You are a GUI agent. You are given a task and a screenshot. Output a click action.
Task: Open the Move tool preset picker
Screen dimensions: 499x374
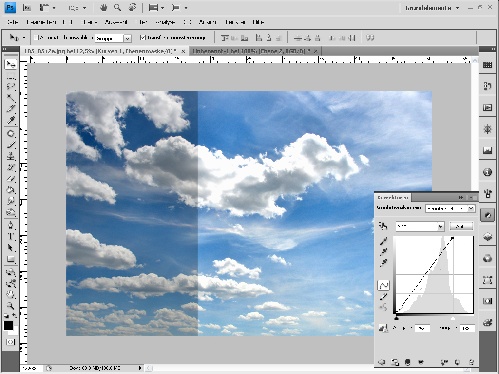[17, 38]
